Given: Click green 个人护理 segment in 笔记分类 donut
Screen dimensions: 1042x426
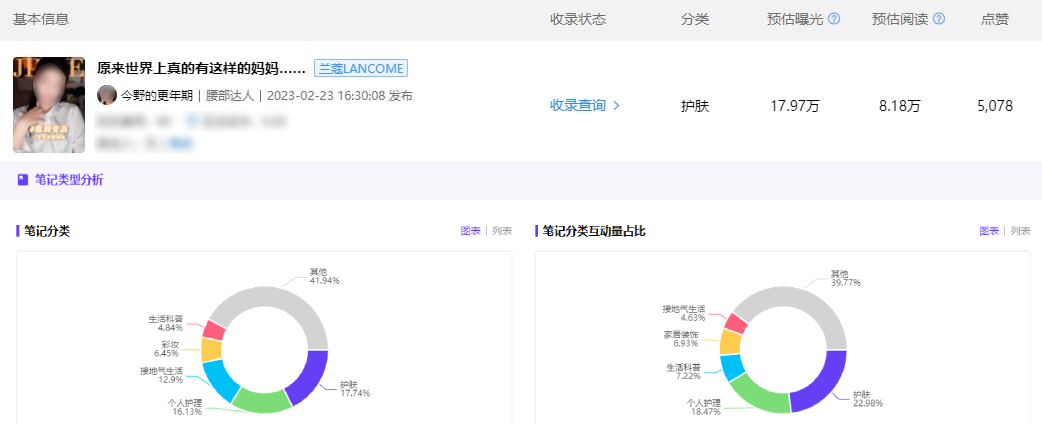Looking at the screenshot, I should click(261, 399).
